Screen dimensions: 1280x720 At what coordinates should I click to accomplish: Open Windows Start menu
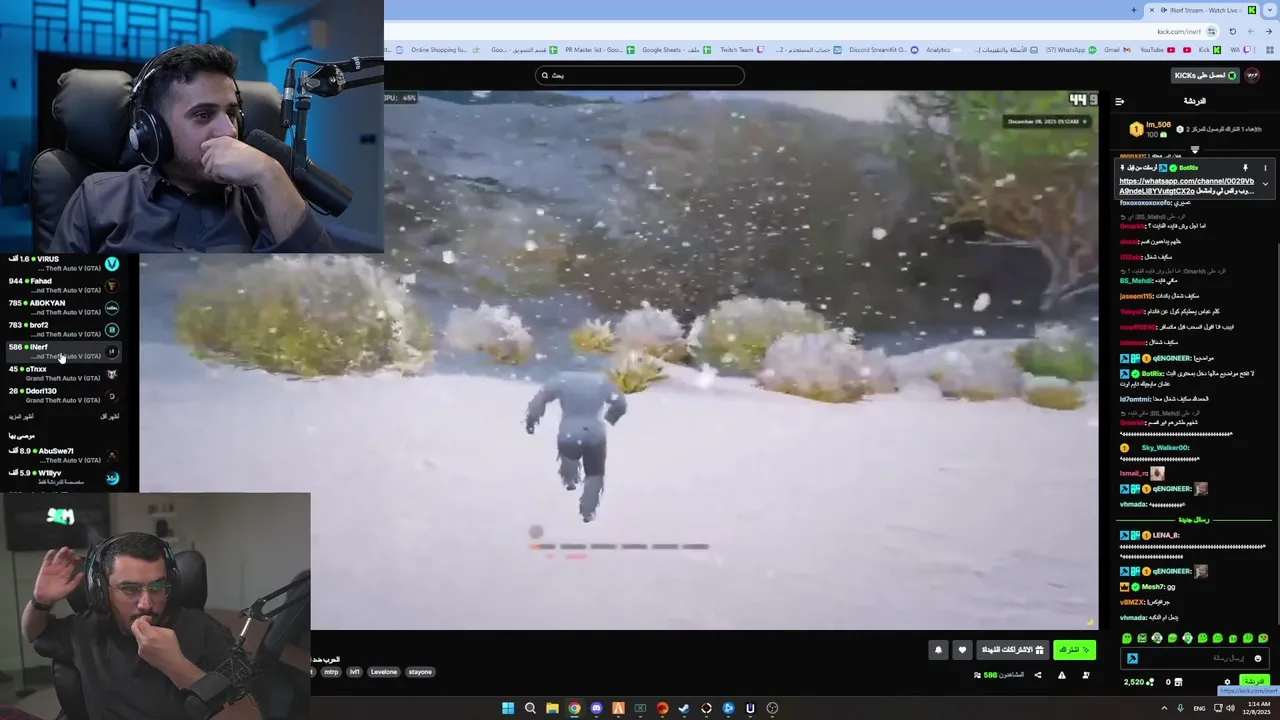(x=508, y=708)
